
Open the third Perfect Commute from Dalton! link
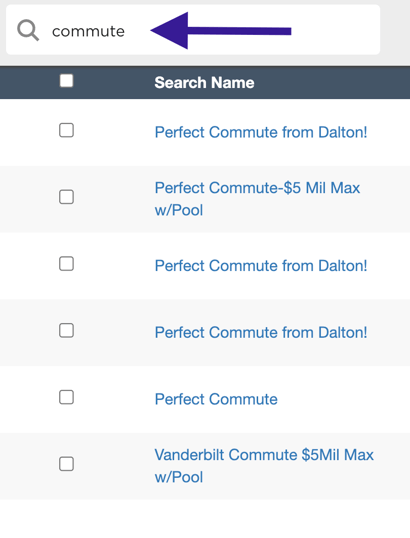pos(261,332)
